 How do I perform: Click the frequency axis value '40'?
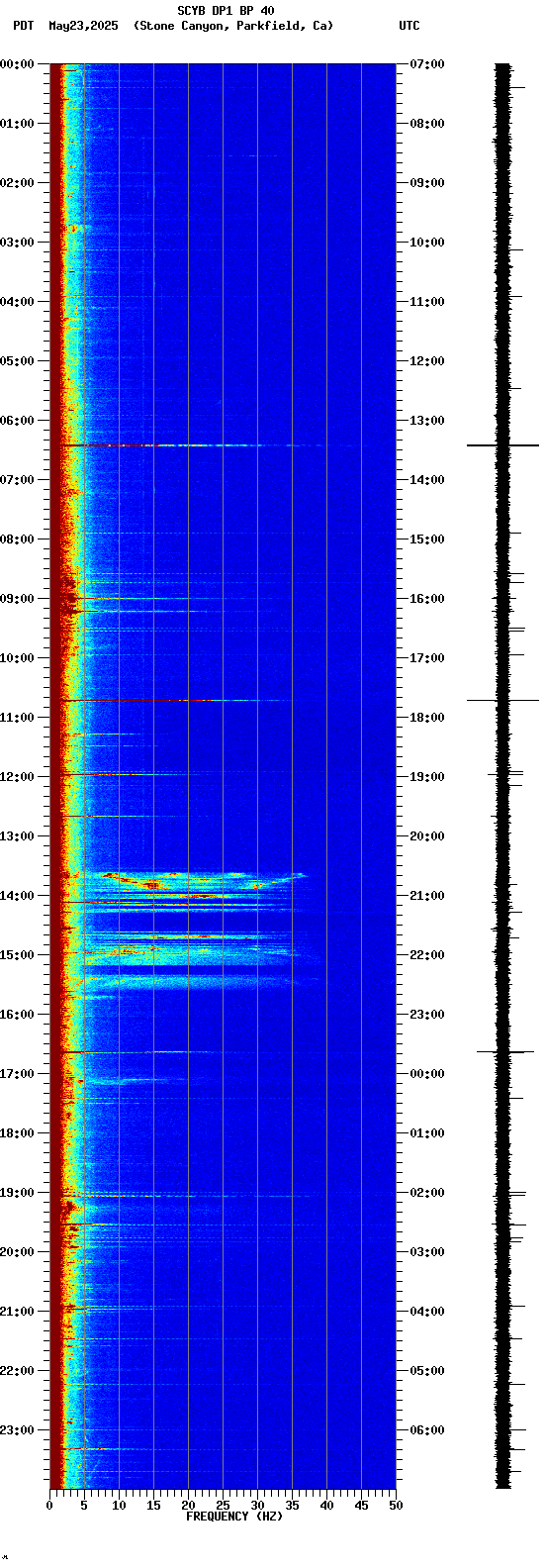[326, 1506]
